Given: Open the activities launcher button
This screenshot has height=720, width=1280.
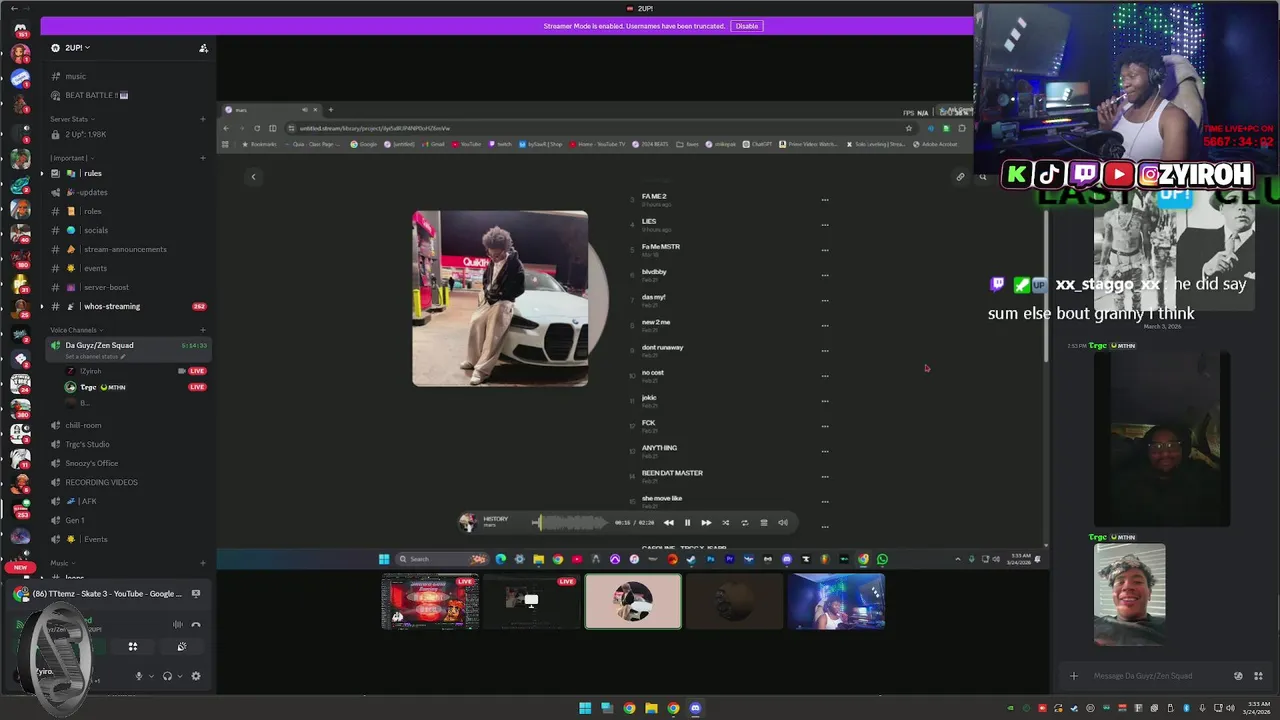Looking at the screenshot, I should click(x=132, y=647).
